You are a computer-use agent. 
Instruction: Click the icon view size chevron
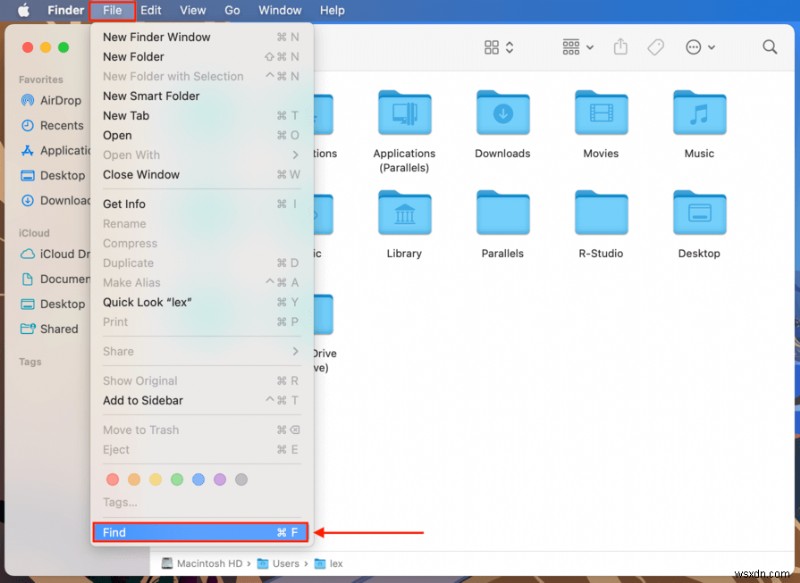(508, 46)
